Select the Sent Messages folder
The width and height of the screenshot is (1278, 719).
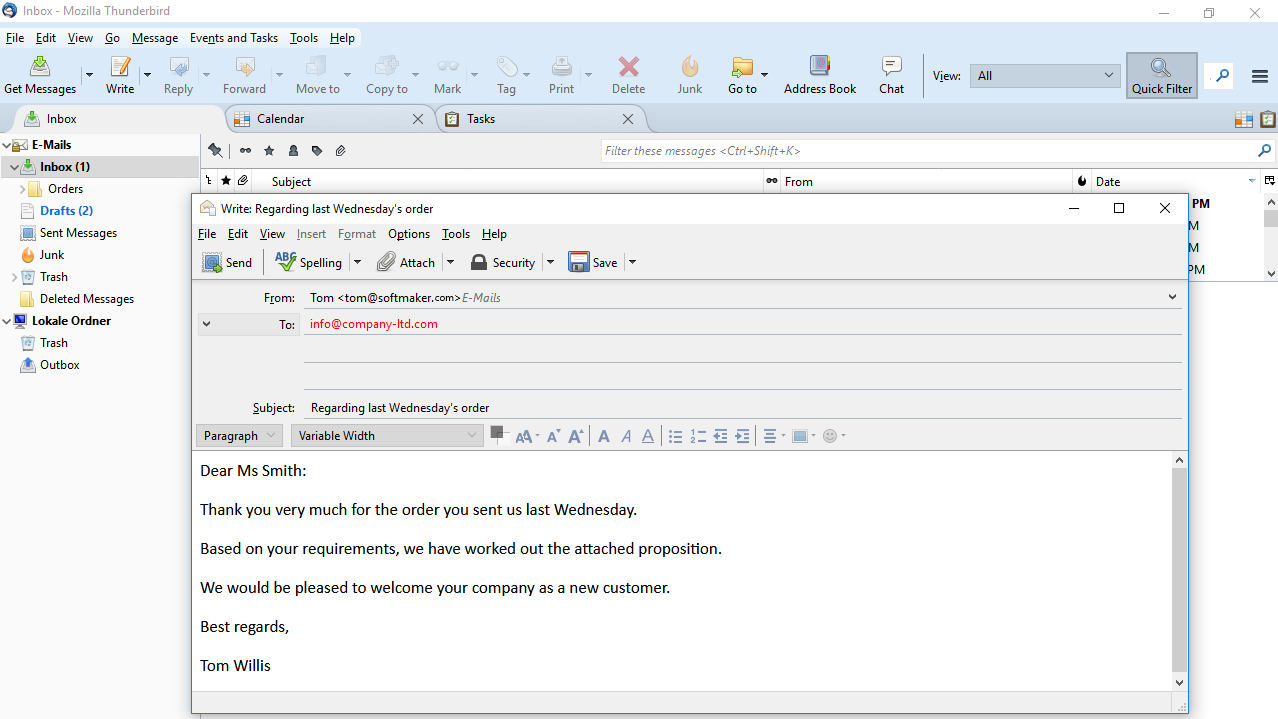point(78,233)
